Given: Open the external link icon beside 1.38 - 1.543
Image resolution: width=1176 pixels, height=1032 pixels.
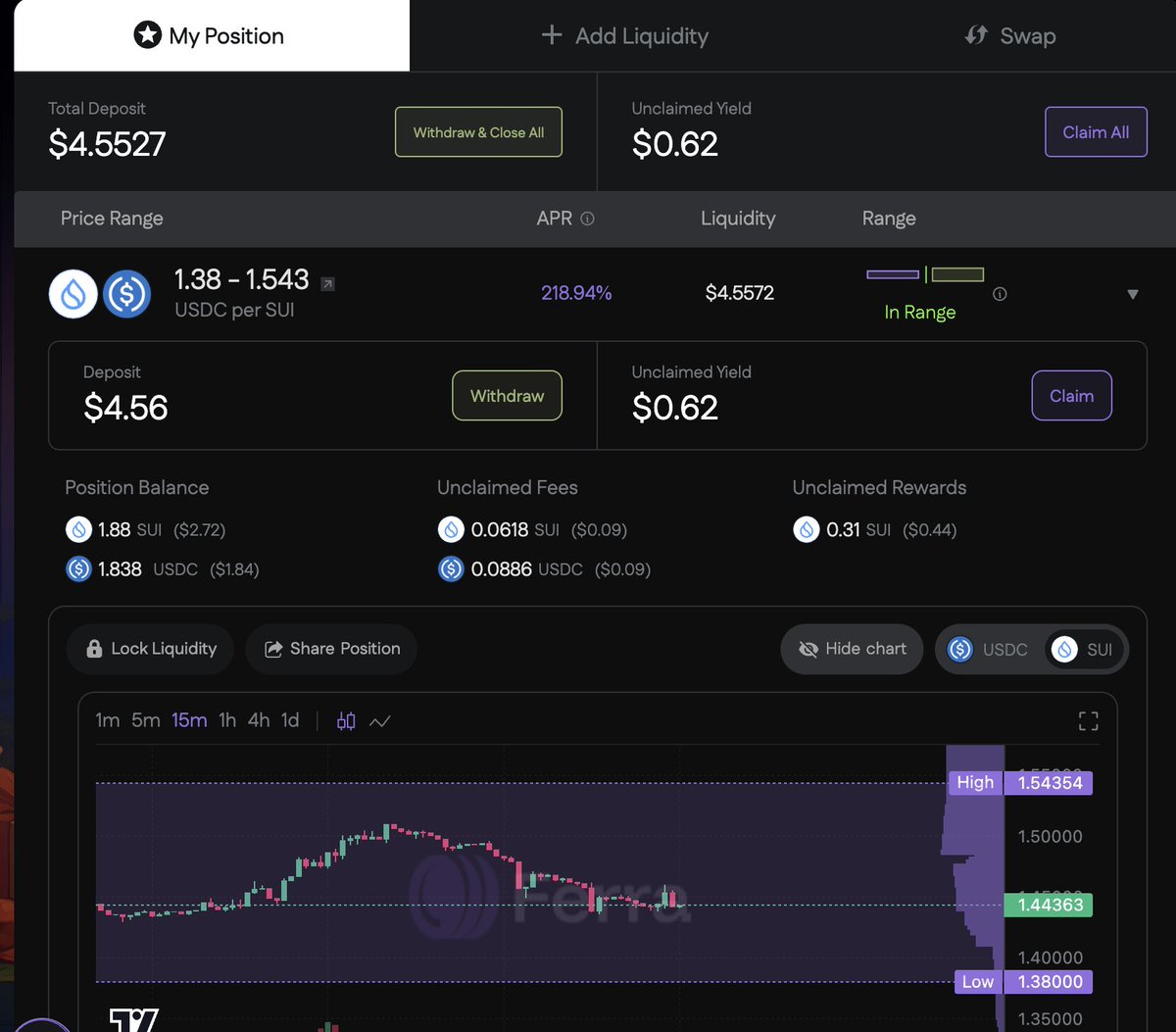Looking at the screenshot, I should pyautogui.click(x=328, y=284).
